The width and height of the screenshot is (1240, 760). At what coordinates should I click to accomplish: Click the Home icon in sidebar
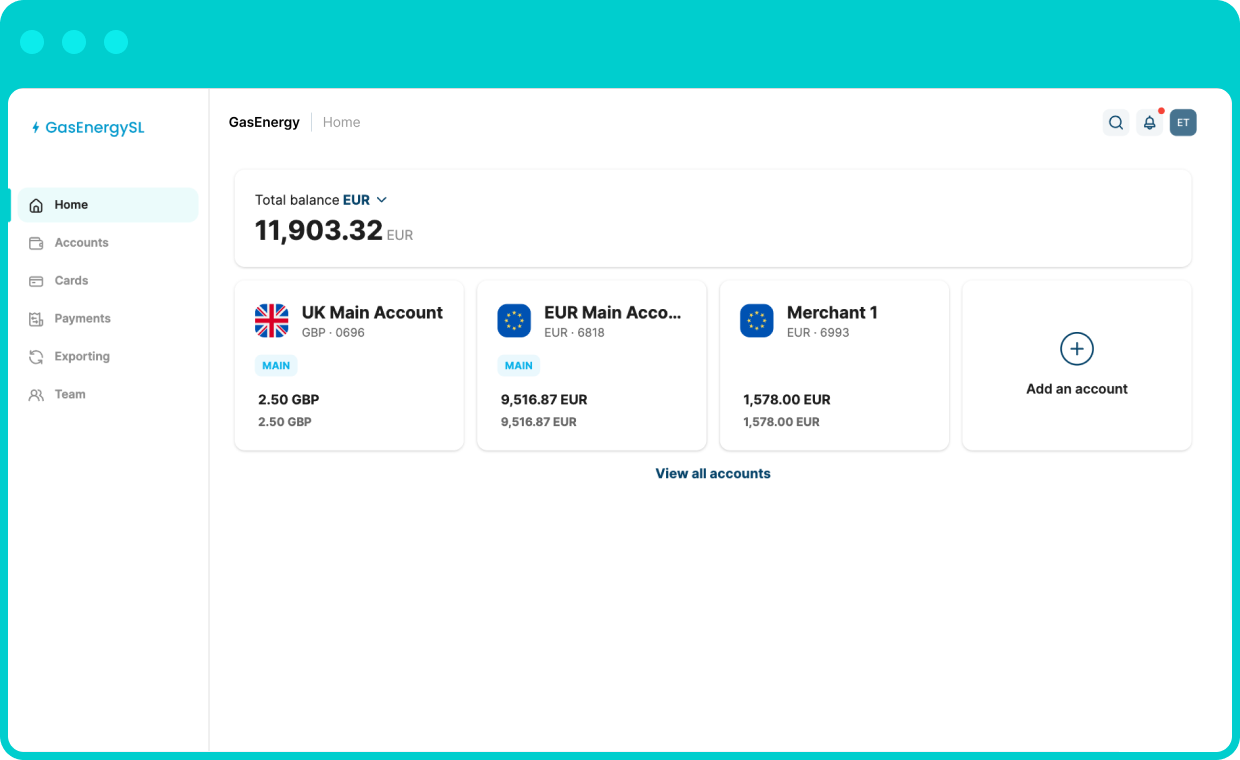(x=37, y=204)
